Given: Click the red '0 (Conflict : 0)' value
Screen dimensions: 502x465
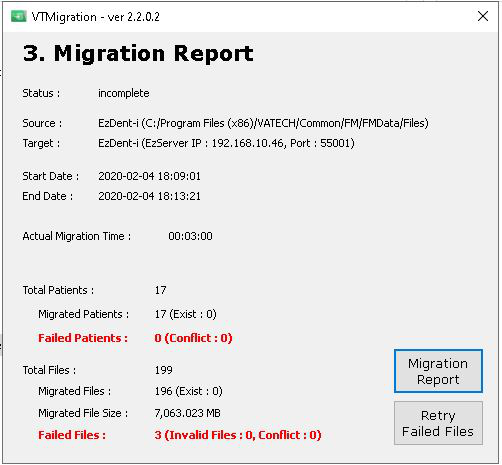Looking at the screenshot, I should (193, 338).
